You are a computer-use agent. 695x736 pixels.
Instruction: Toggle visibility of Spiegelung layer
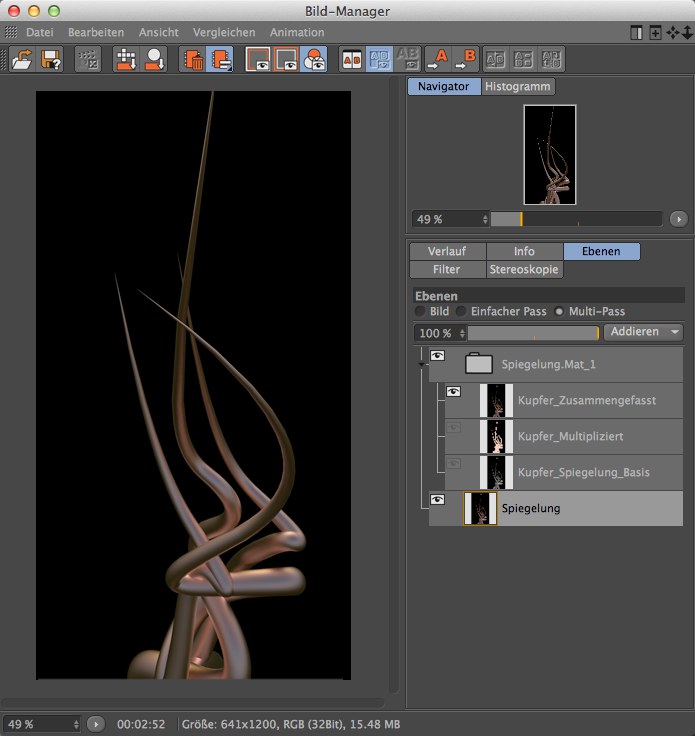tap(437, 499)
